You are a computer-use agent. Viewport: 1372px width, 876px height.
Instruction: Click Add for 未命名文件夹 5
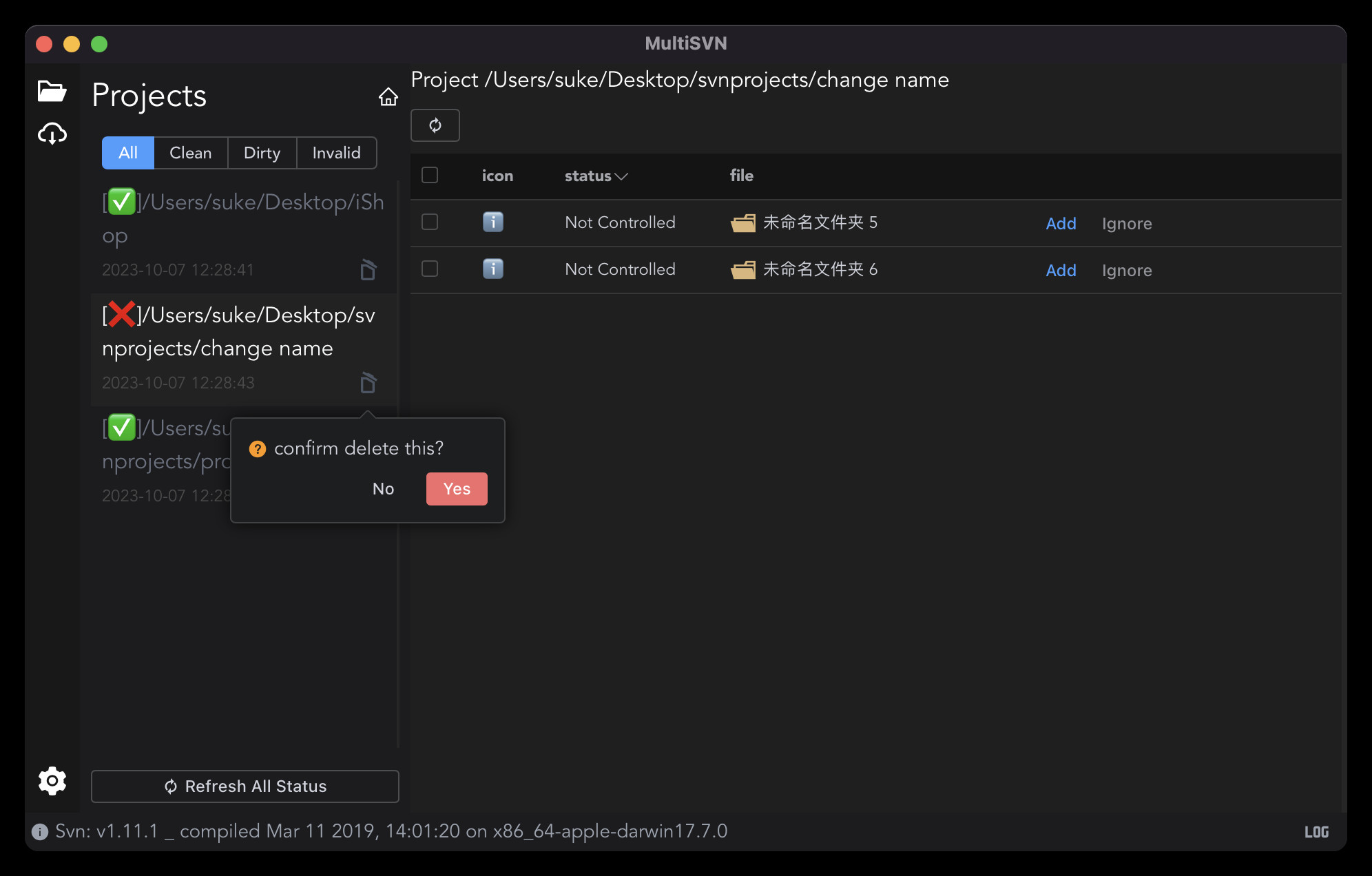tap(1061, 223)
